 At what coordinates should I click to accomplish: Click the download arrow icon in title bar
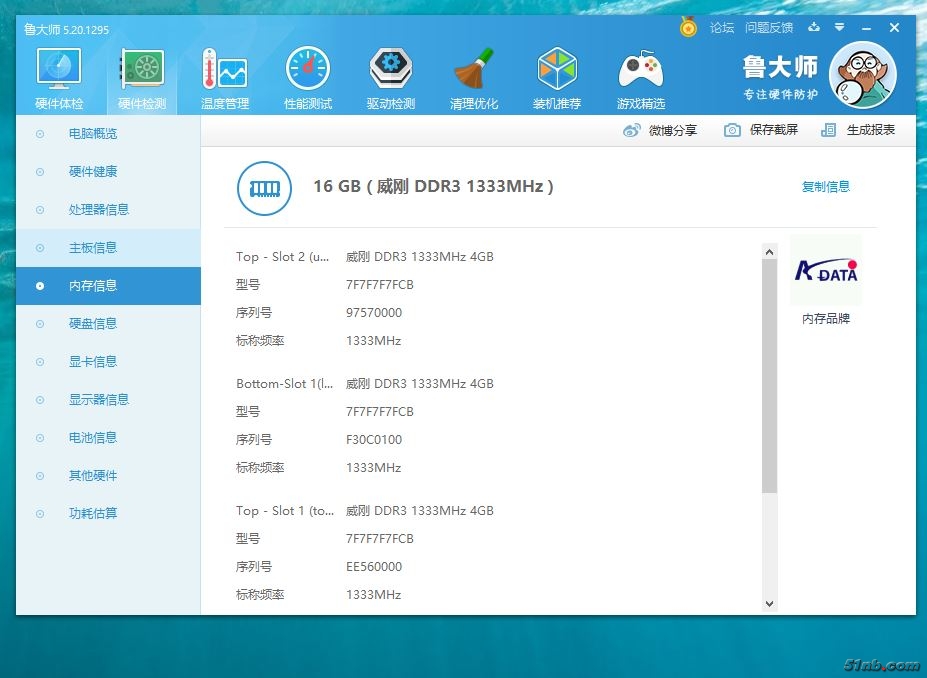[814, 27]
